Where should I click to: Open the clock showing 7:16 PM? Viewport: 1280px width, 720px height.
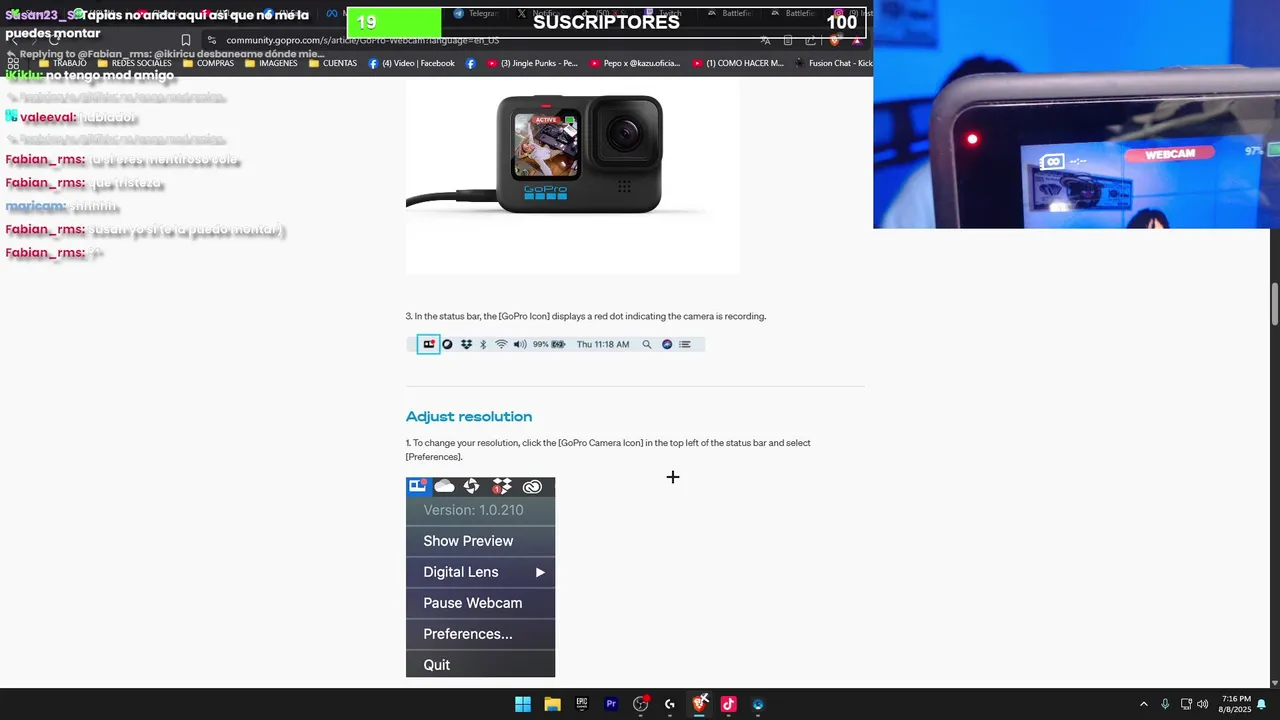[x=1235, y=704]
